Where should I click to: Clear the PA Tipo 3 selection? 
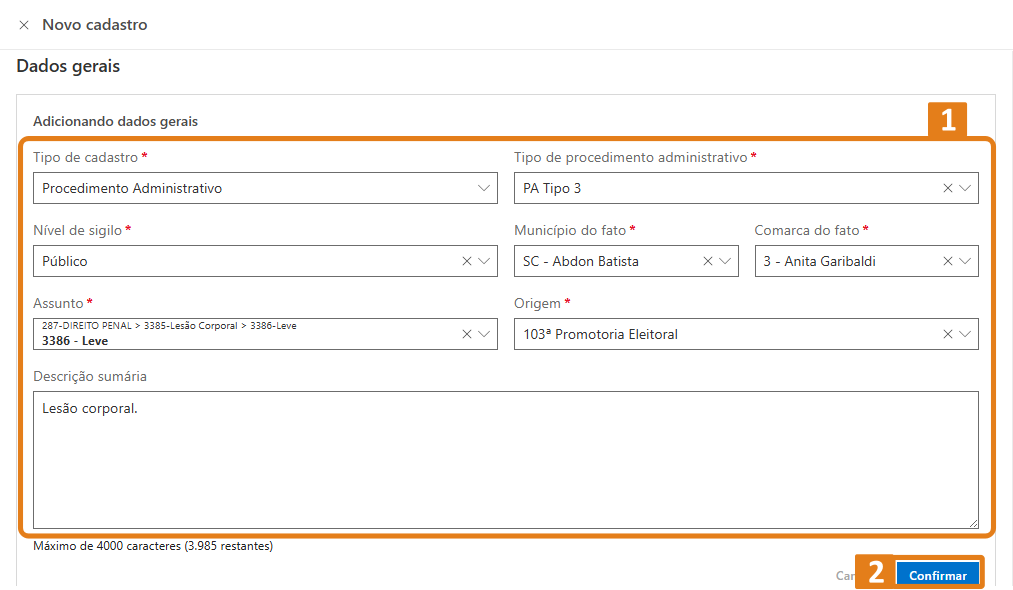tap(947, 188)
